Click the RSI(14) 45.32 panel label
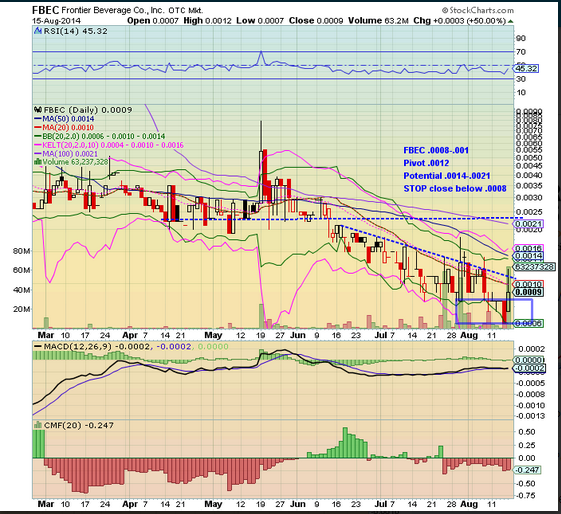Image resolution: width=561 pixels, height=514 pixels. tap(75, 31)
